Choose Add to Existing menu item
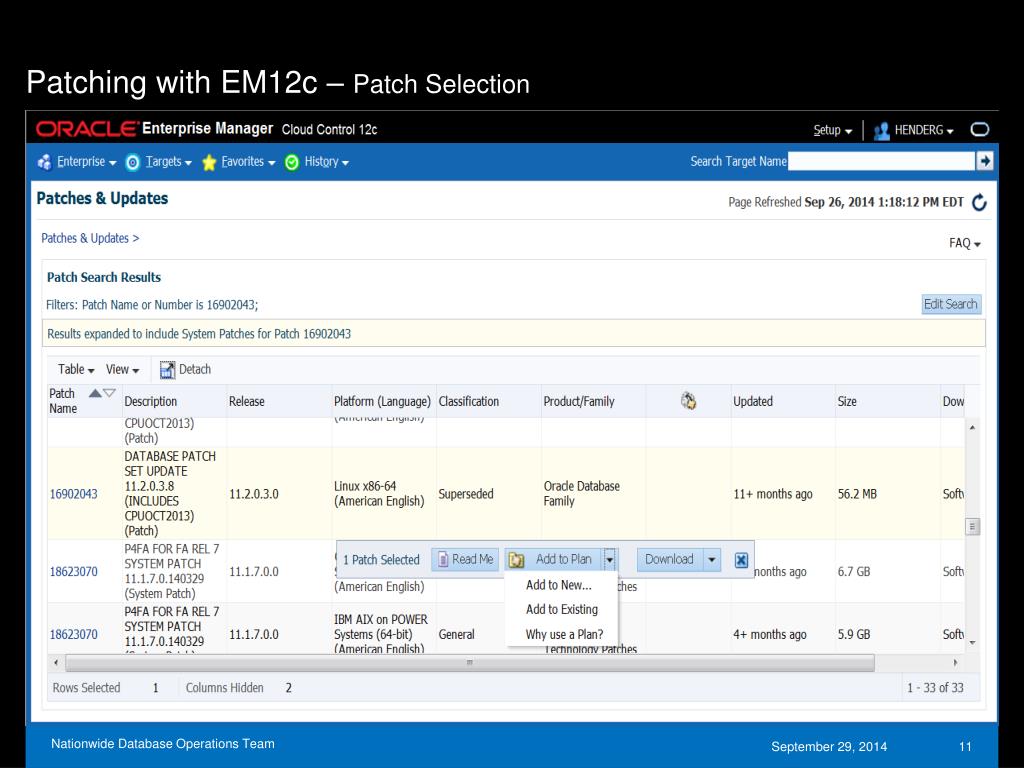This screenshot has width=1024, height=768. click(562, 609)
